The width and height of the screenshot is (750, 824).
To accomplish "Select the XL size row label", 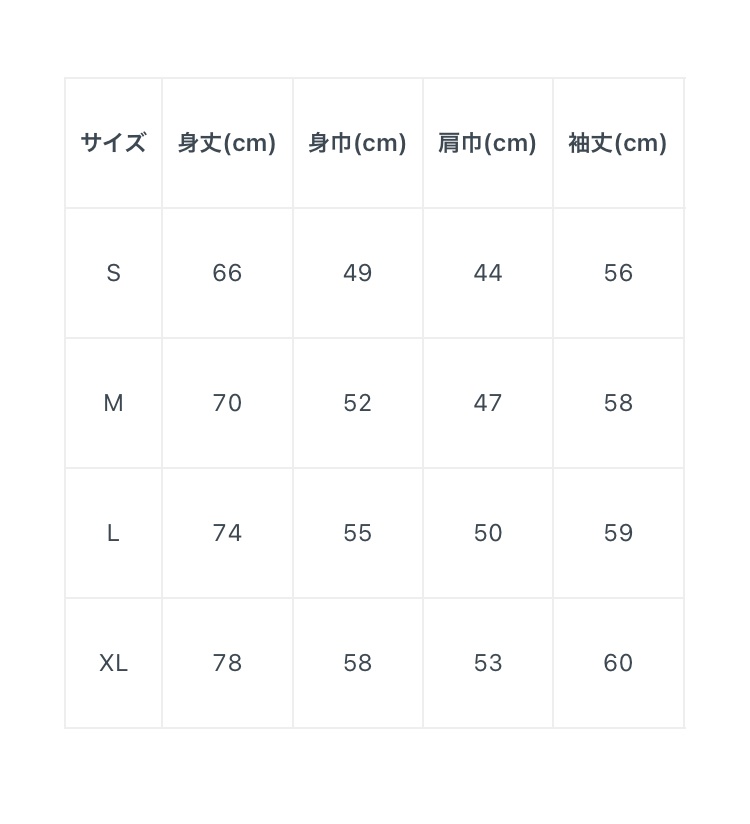I will pyautogui.click(x=113, y=663).
